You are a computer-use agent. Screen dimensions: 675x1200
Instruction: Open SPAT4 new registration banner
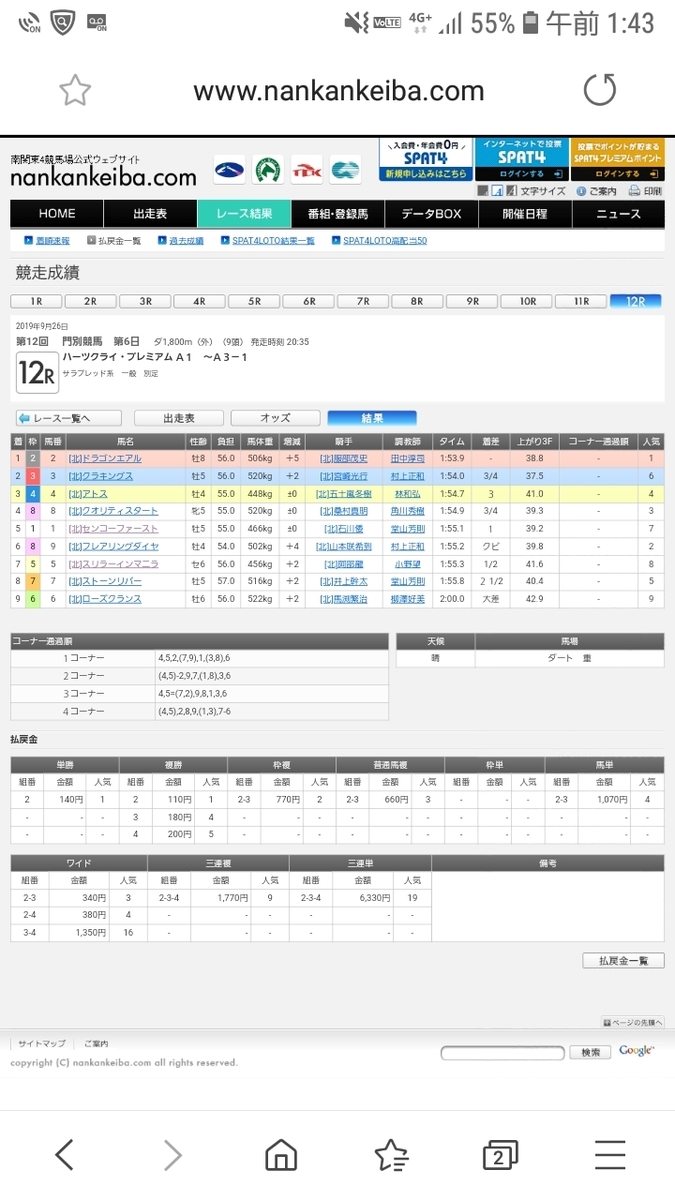coord(425,160)
